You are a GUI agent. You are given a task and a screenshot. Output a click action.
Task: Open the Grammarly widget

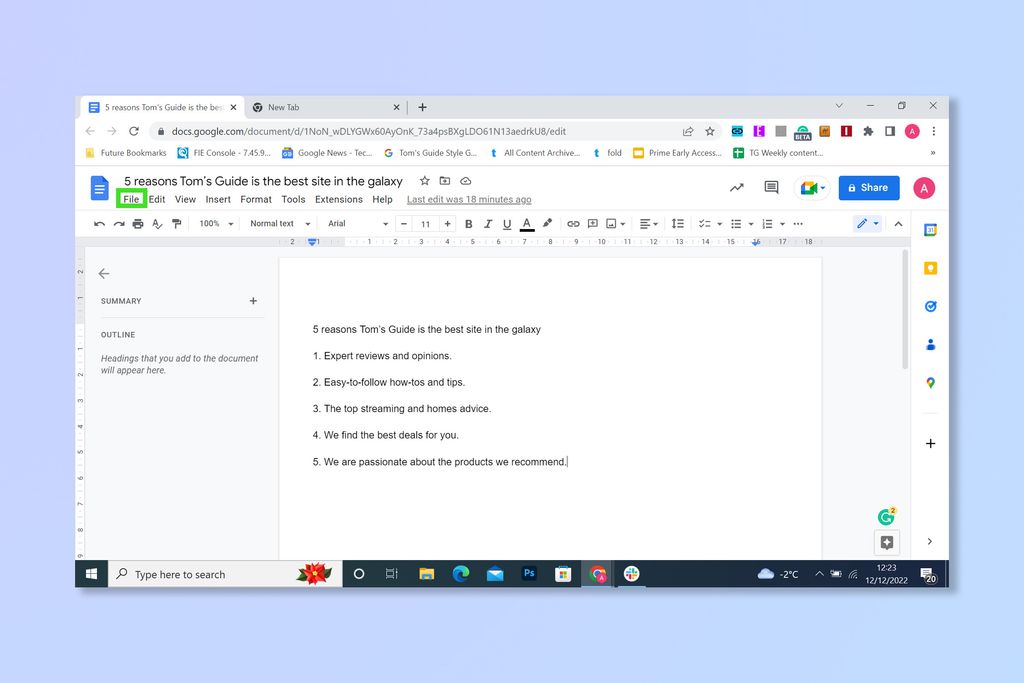(x=886, y=517)
